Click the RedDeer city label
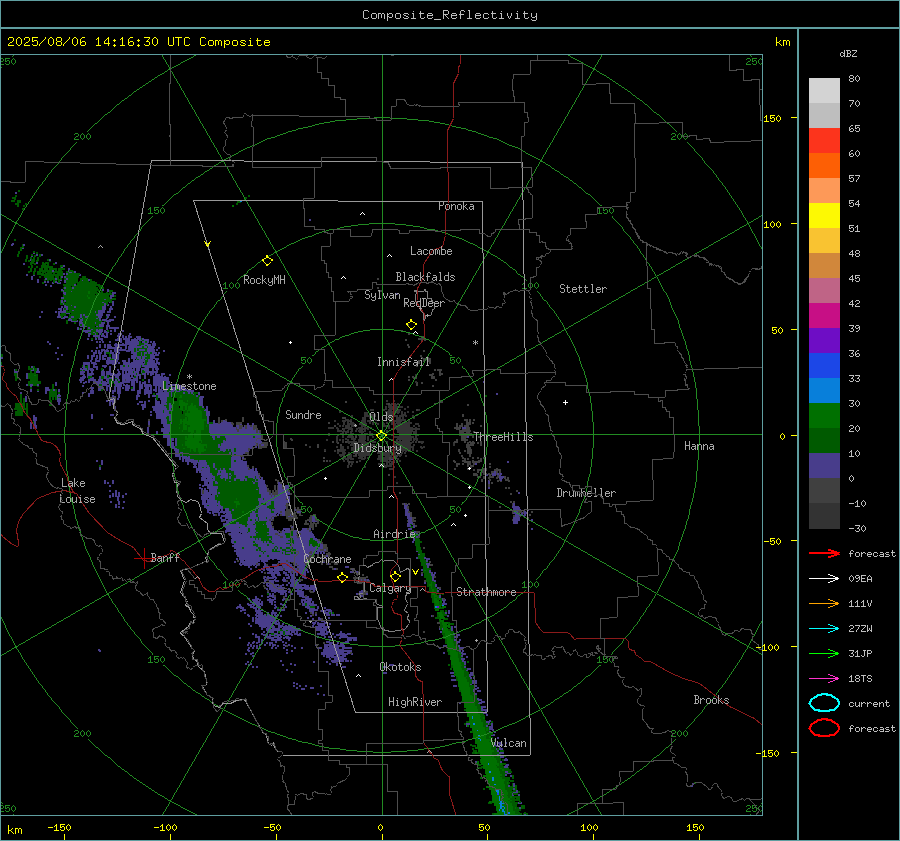 (424, 303)
